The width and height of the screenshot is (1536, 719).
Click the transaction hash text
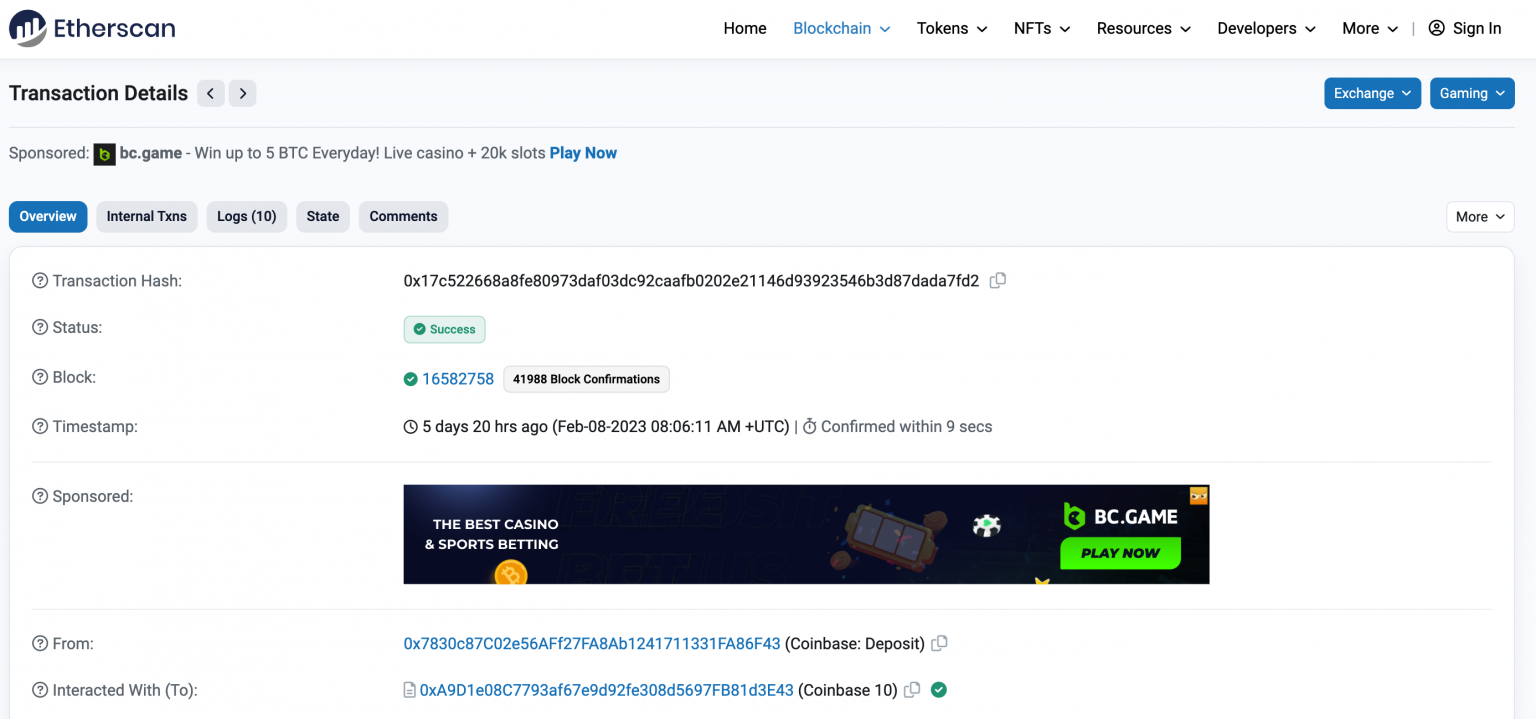point(691,281)
